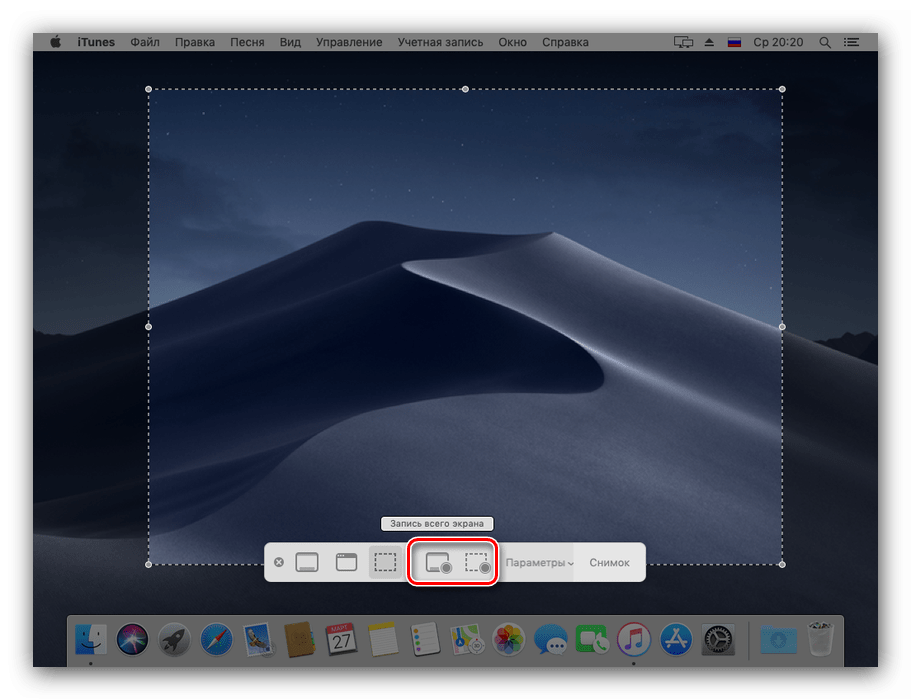This screenshot has width=911, height=700.
Task: Select Capture Selected Portion mode
Action: click(x=384, y=562)
